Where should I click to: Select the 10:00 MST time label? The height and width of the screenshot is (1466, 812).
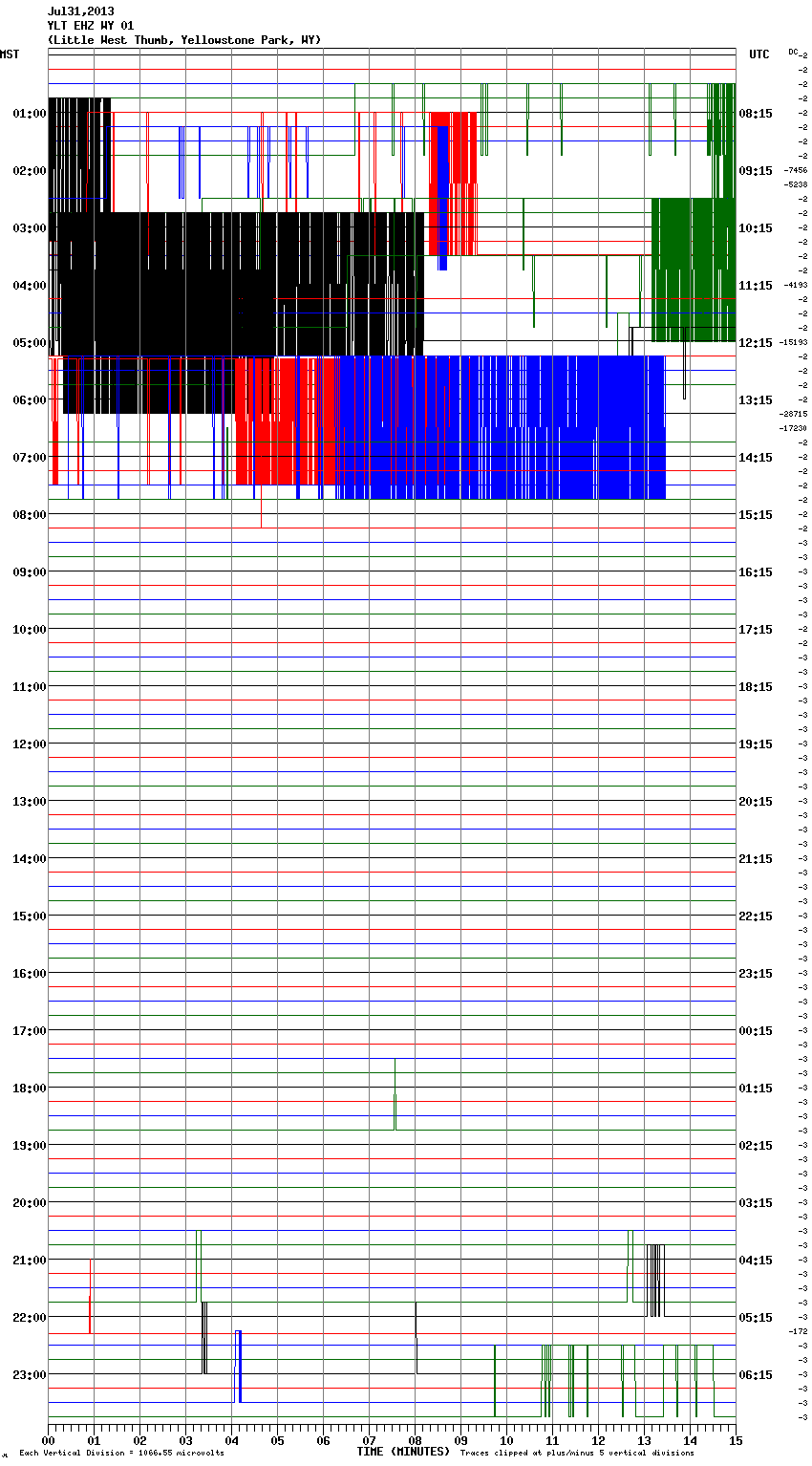(30, 630)
